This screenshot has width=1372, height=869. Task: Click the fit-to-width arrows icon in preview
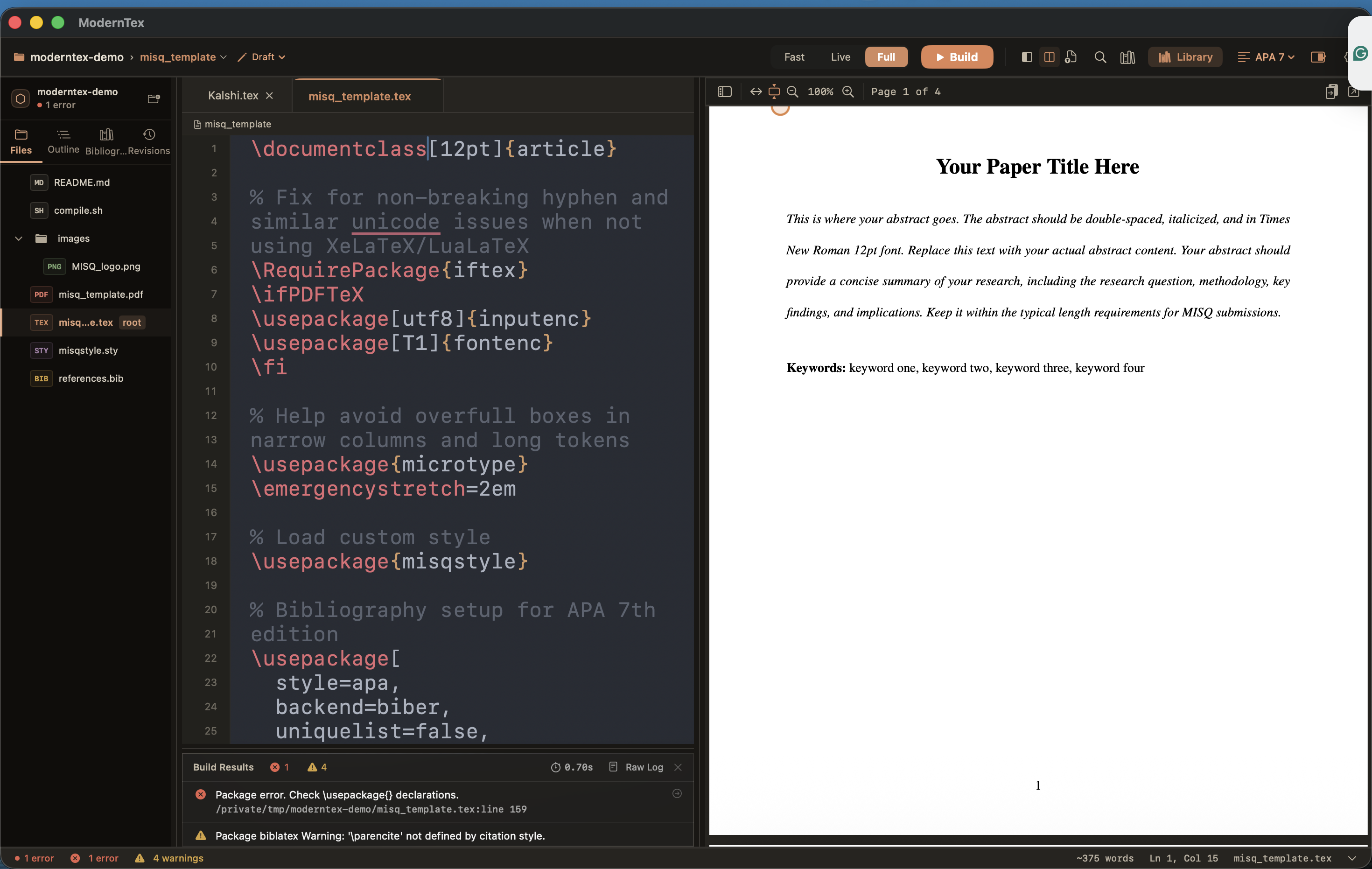coord(756,92)
